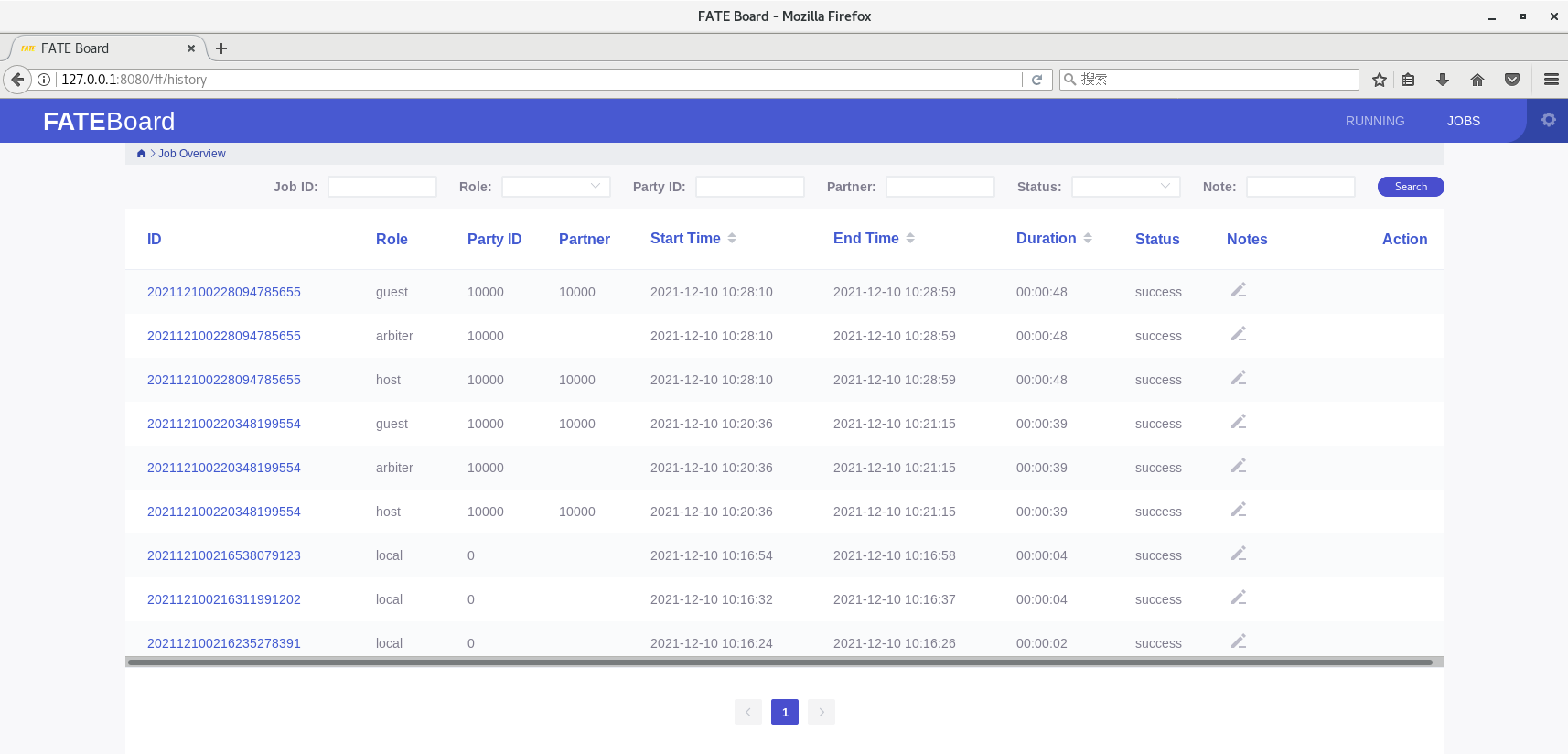Viewport: 1568px width, 754px height.
Task: Click duration cell 00:00:02
Action: coord(1042,643)
